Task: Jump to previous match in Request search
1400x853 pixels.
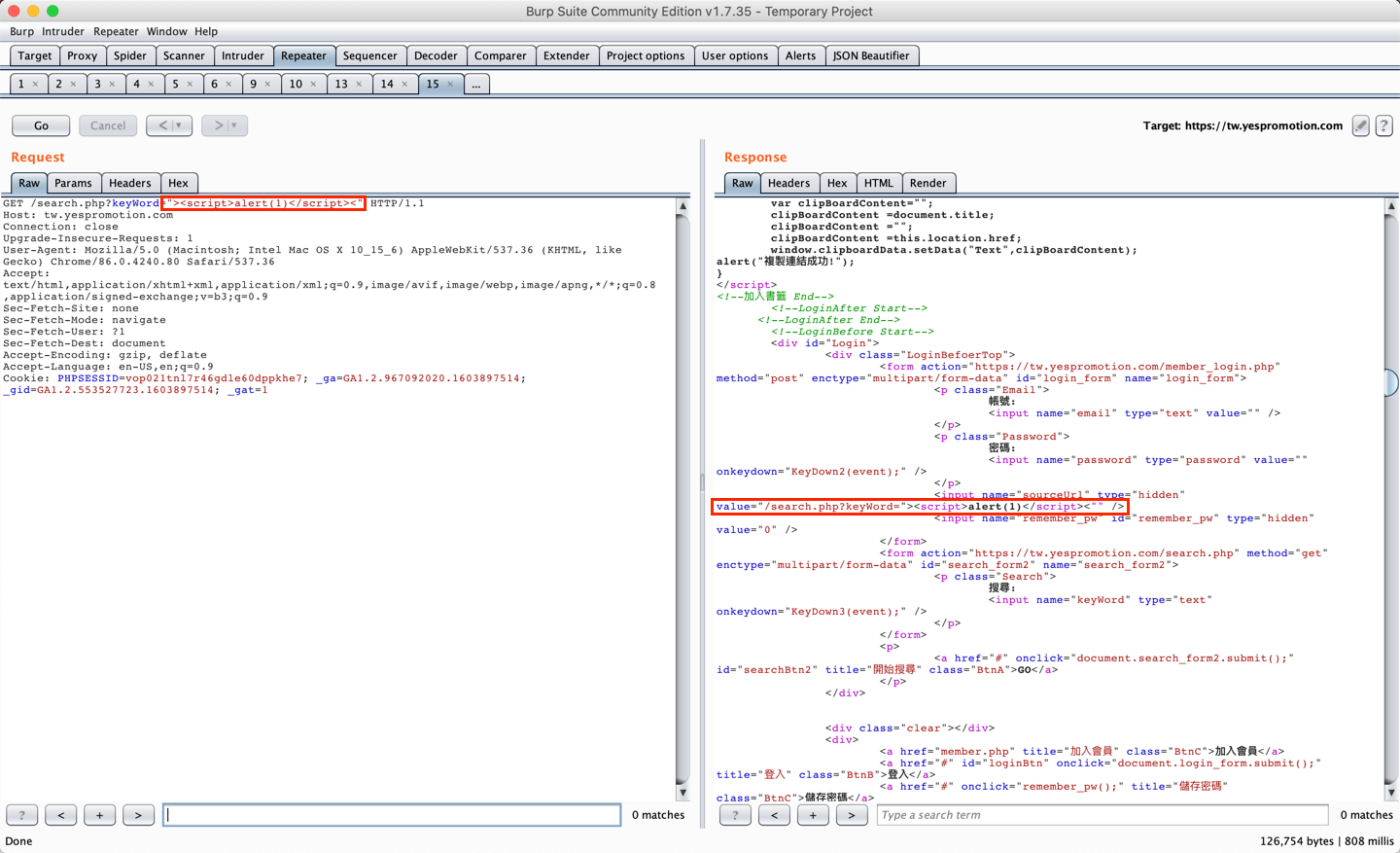Action: click(x=61, y=815)
